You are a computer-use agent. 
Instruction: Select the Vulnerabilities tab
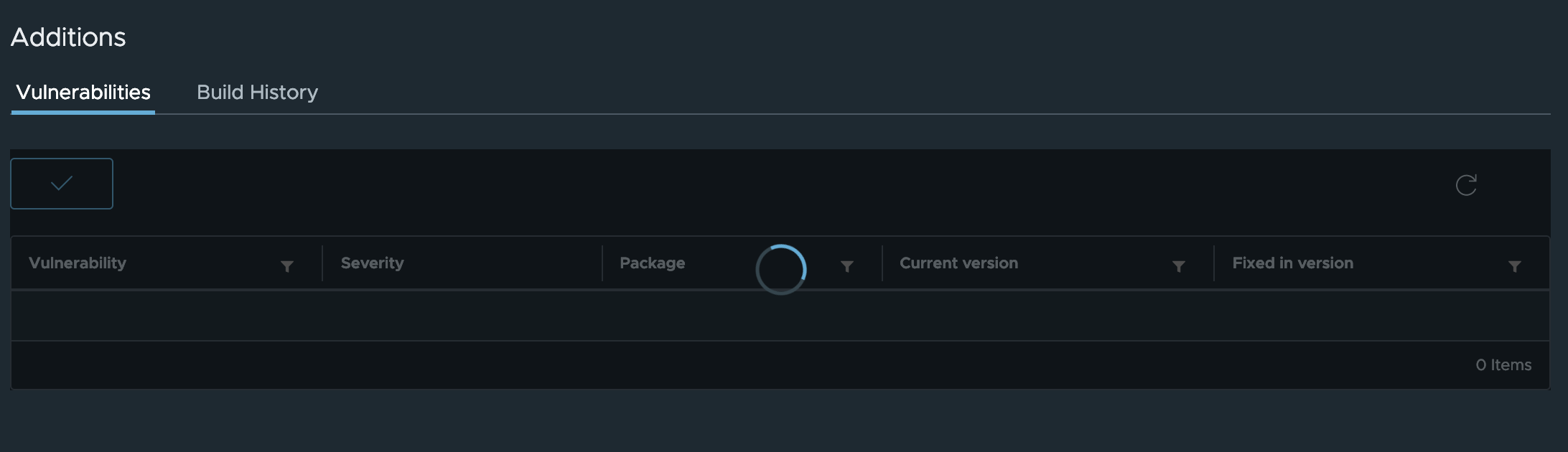point(83,92)
